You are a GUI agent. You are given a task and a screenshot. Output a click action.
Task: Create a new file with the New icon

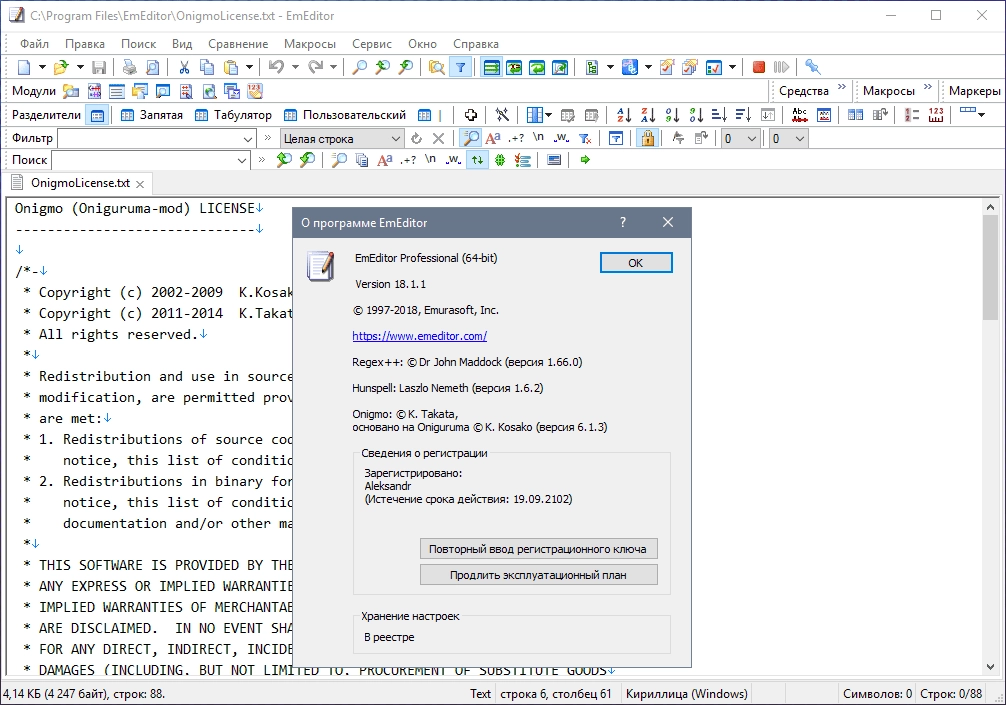[24, 67]
